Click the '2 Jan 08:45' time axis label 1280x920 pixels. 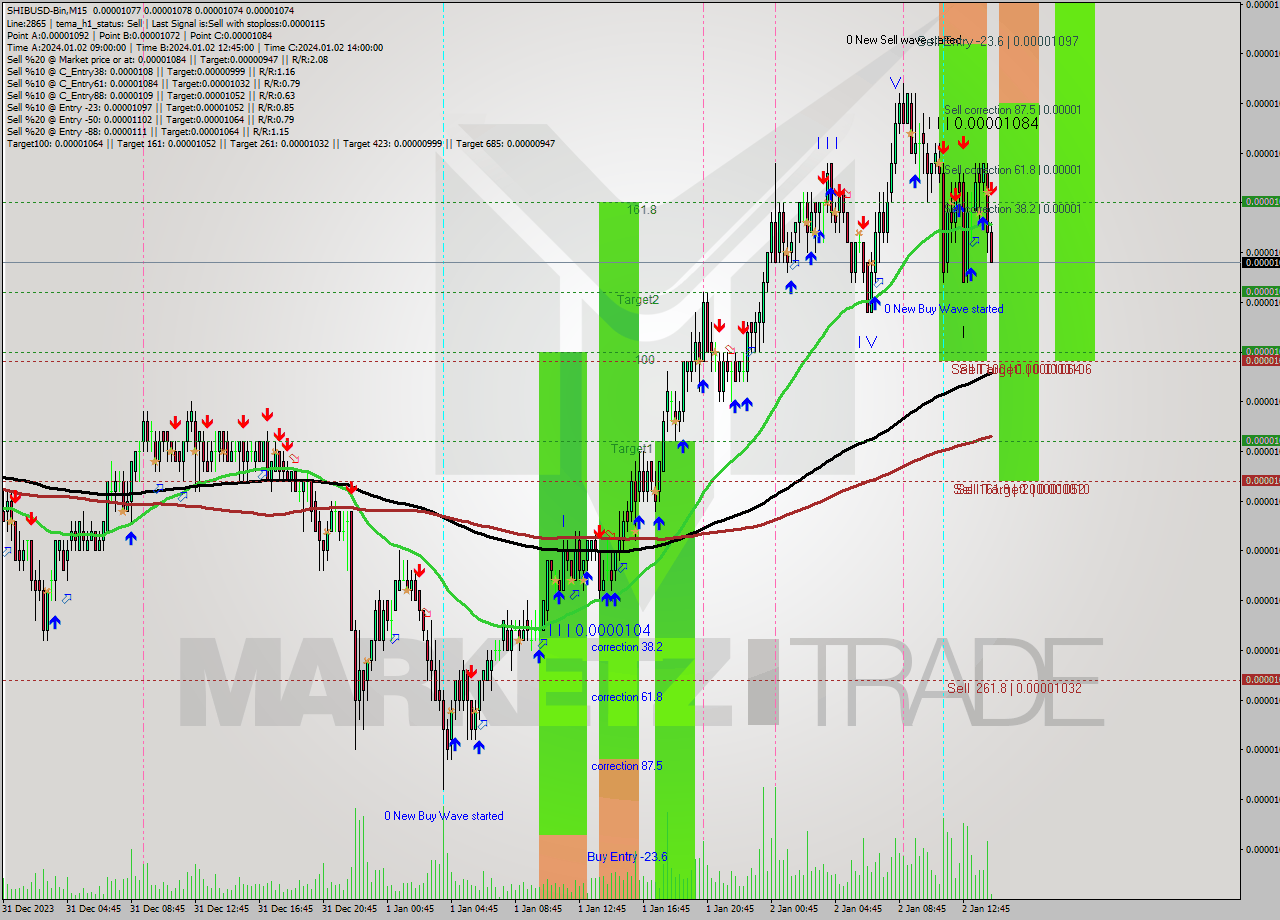[922, 909]
